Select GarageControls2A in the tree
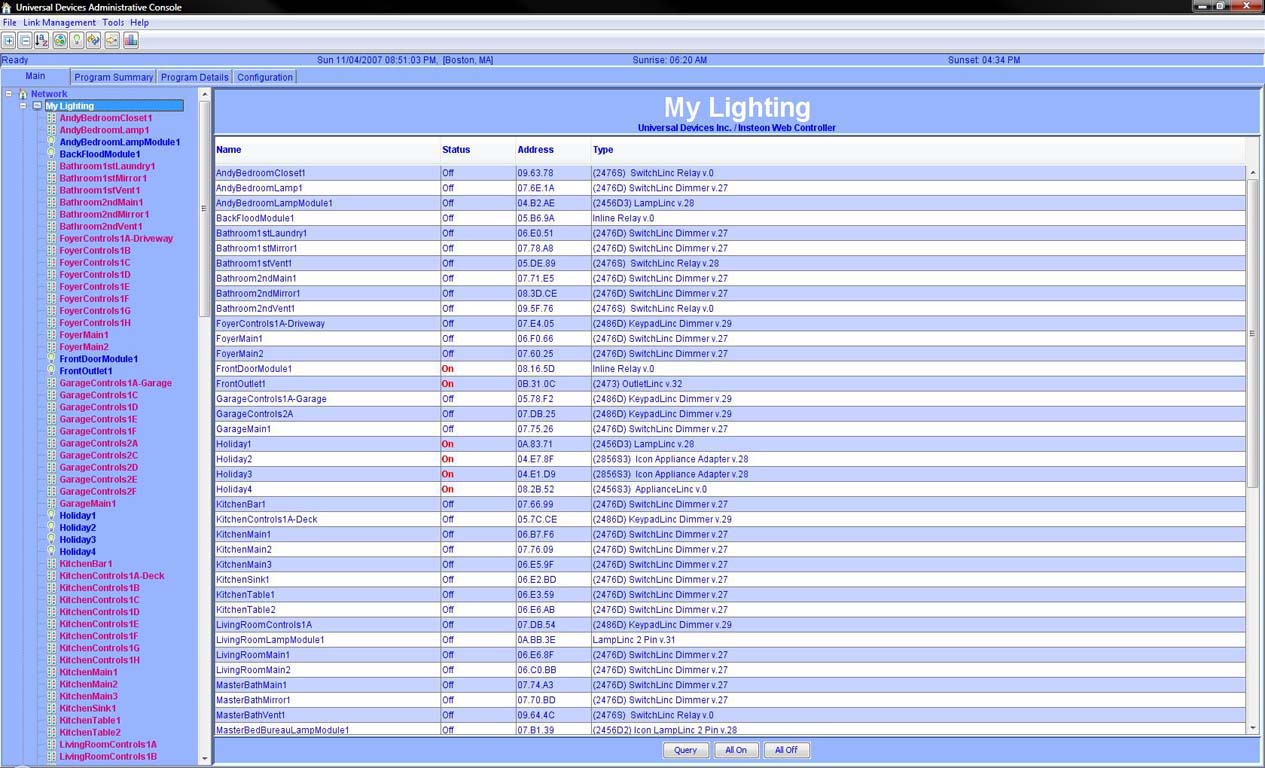This screenshot has height=768, width=1265. [x=99, y=443]
